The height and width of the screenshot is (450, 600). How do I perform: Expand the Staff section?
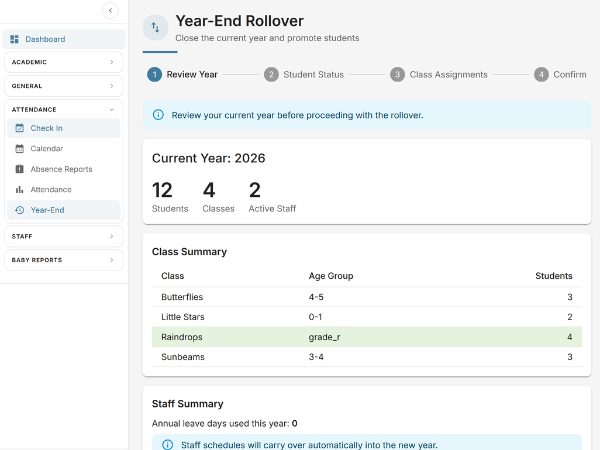coord(64,236)
